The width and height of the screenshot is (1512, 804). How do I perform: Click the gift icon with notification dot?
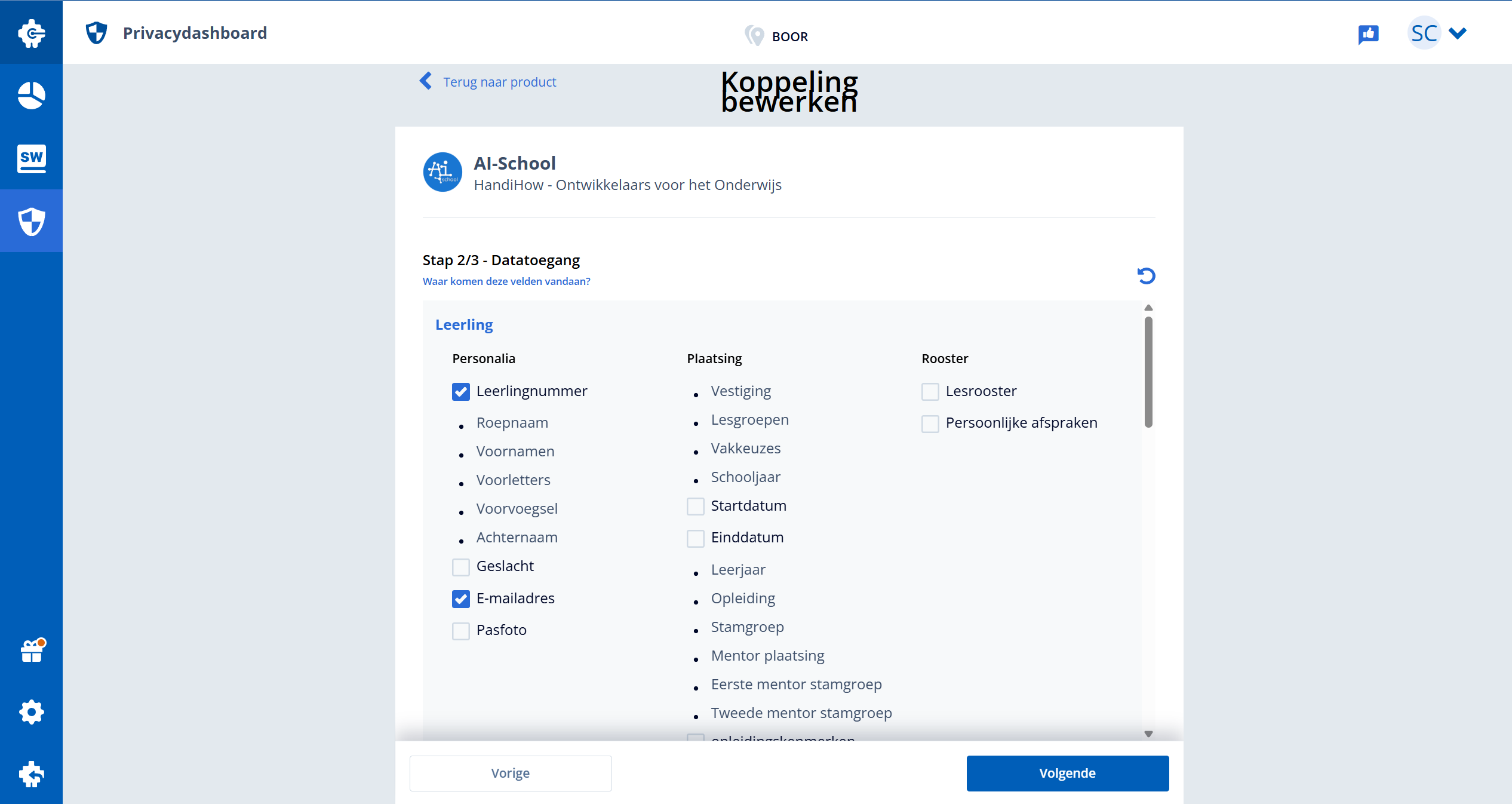(31, 651)
